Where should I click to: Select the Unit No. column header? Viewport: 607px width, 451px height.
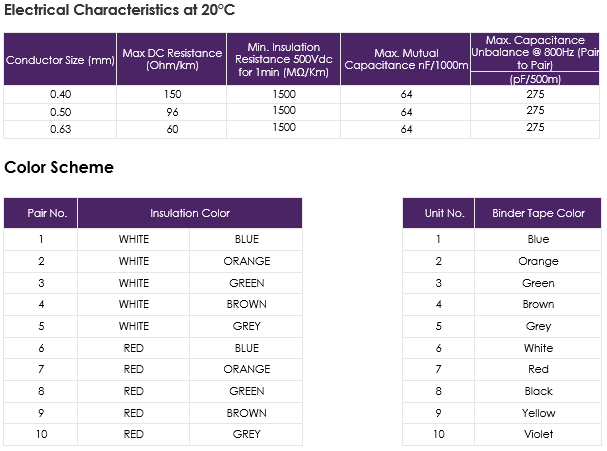pyautogui.click(x=438, y=213)
